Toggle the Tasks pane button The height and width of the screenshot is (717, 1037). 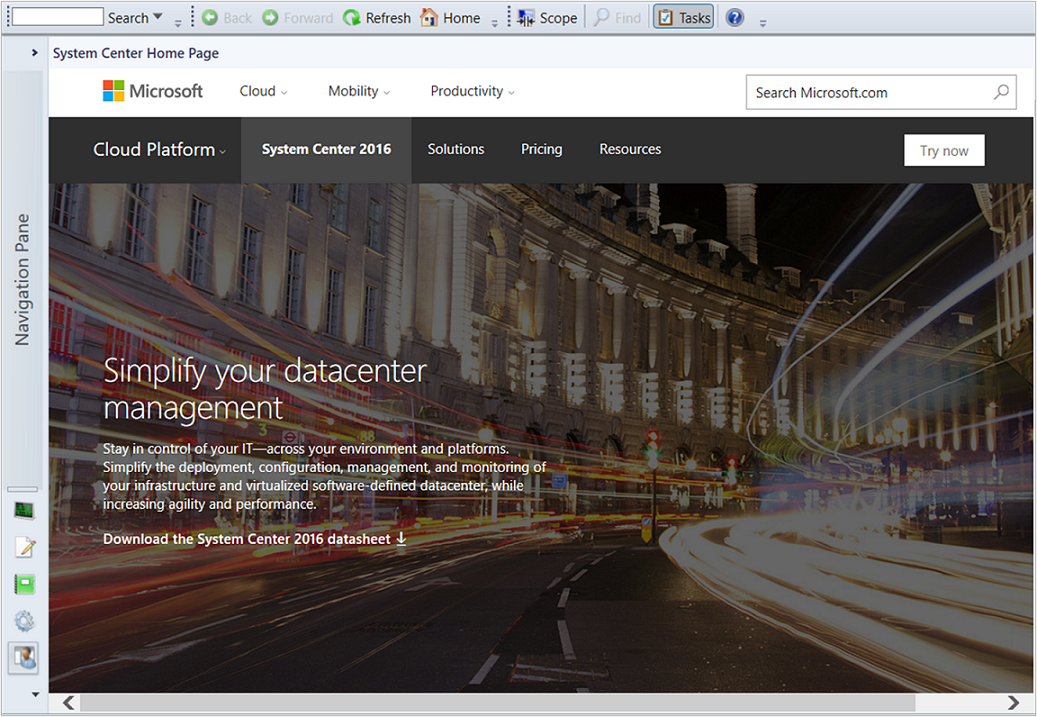click(x=684, y=18)
